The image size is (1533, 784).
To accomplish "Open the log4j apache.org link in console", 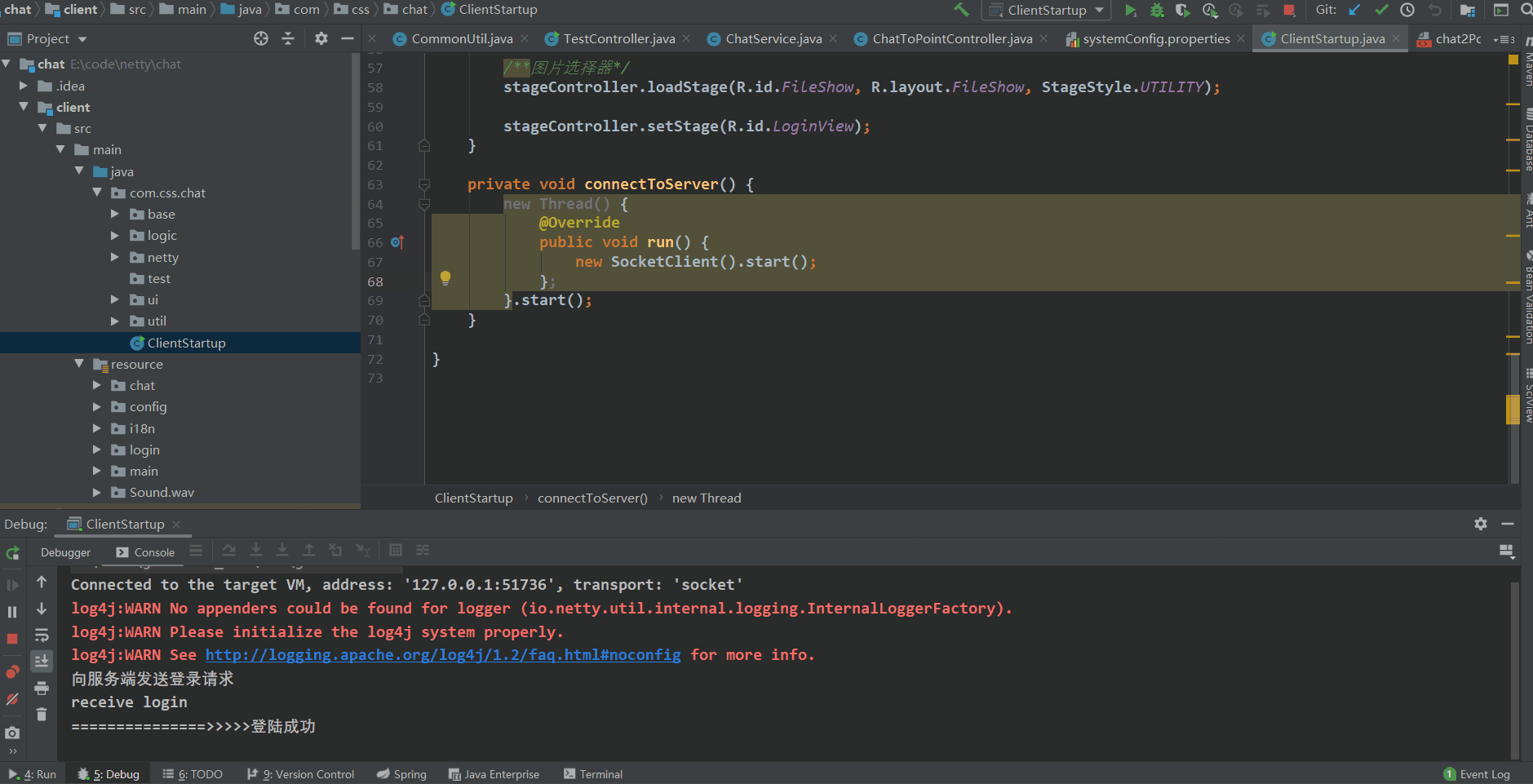I will (443, 654).
